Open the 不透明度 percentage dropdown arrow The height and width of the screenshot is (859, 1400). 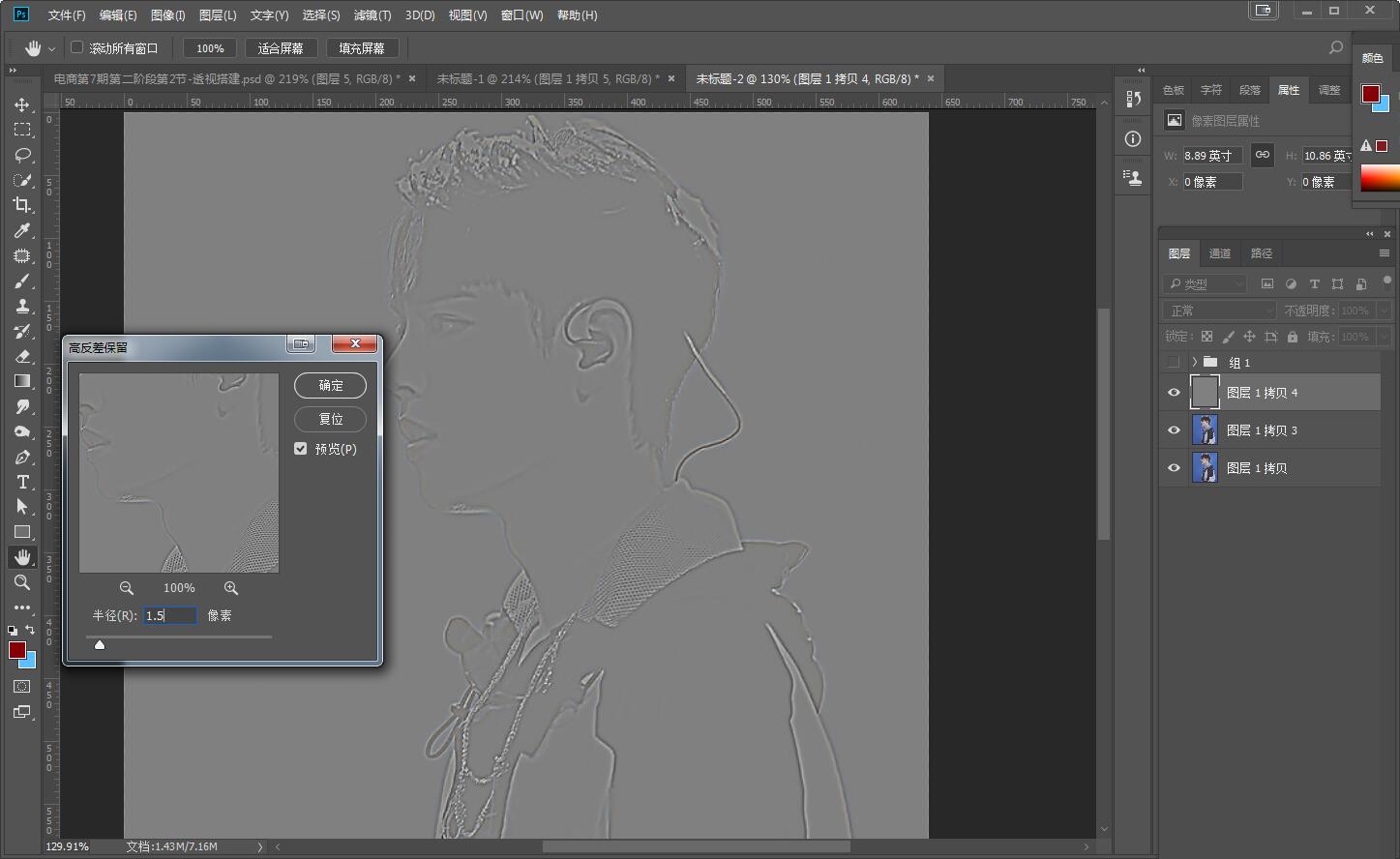coord(1384,311)
